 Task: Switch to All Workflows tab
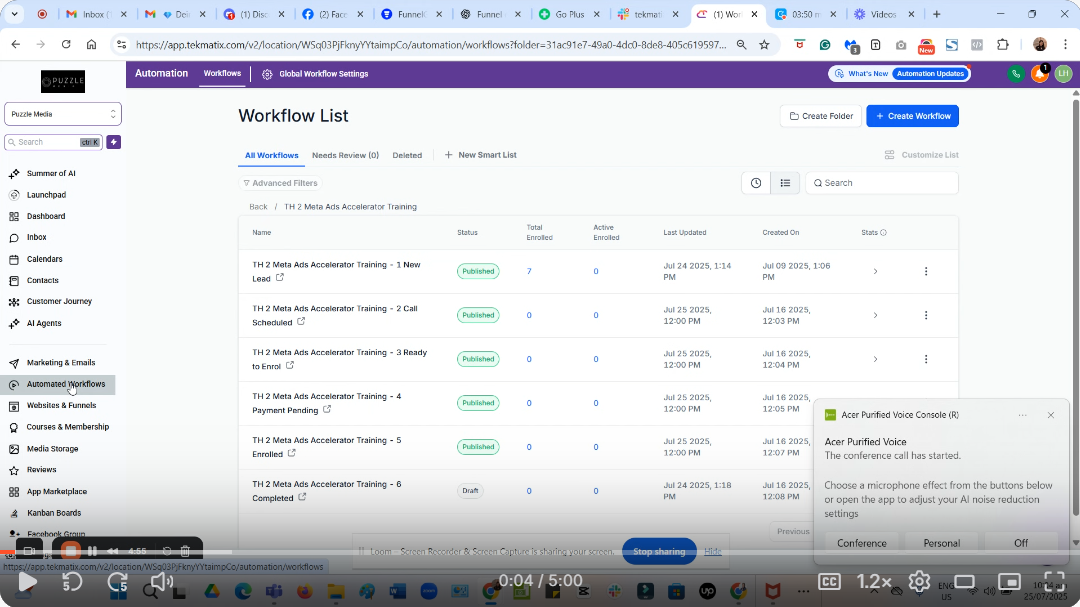(x=271, y=156)
